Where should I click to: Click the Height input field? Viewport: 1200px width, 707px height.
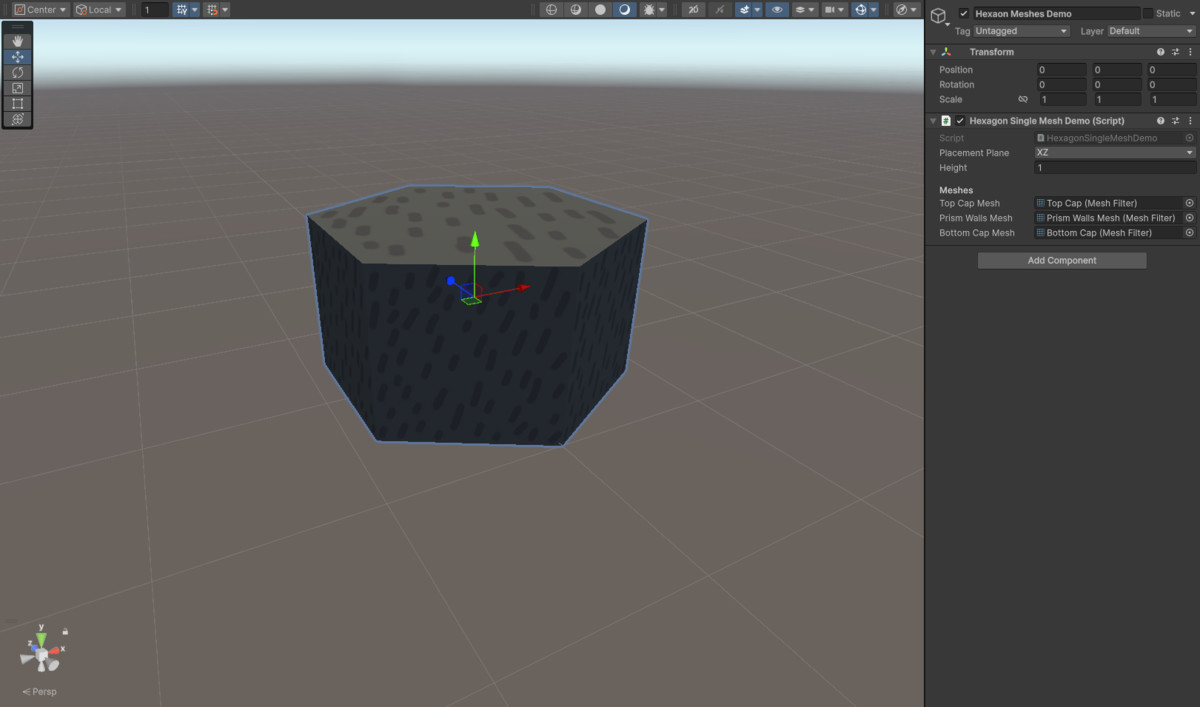(x=1113, y=167)
